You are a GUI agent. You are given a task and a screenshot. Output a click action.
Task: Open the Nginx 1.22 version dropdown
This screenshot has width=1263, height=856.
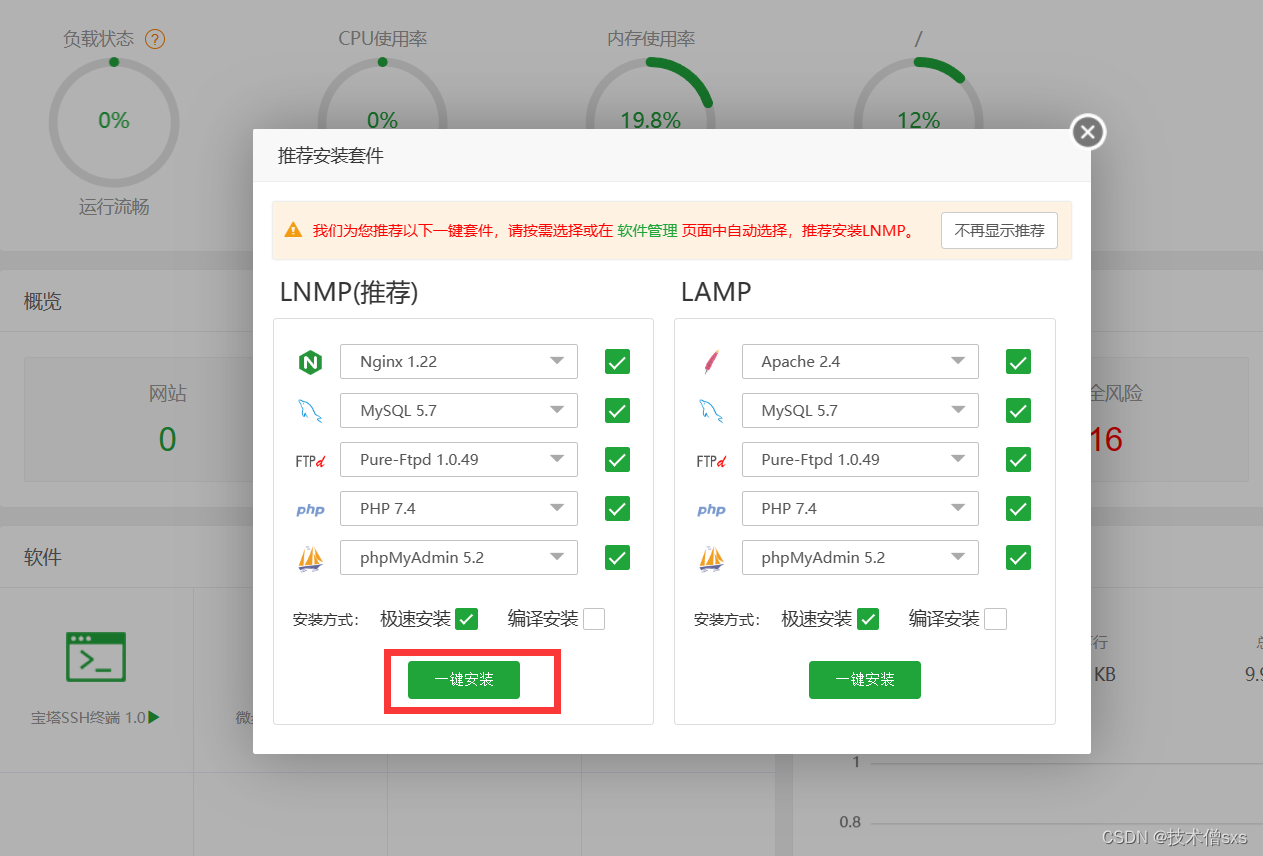(459, 361)
